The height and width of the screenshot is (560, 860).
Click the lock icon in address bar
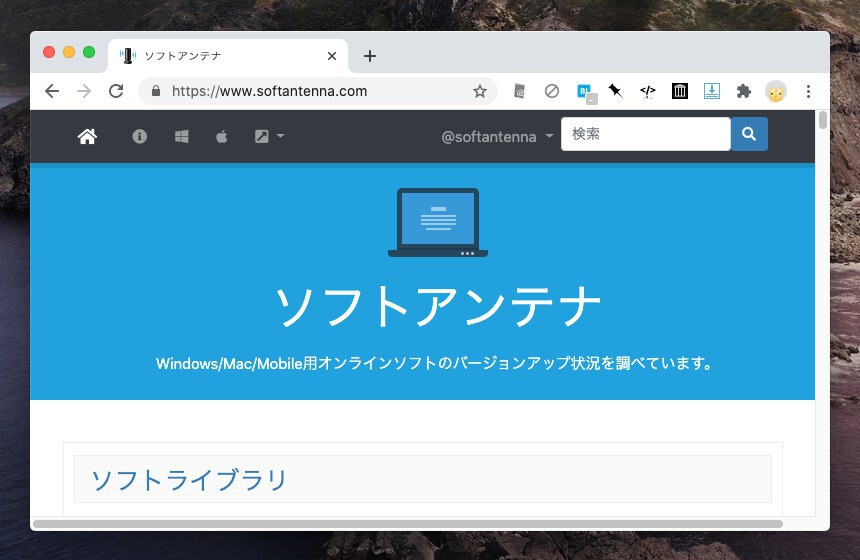coord(156,91)
